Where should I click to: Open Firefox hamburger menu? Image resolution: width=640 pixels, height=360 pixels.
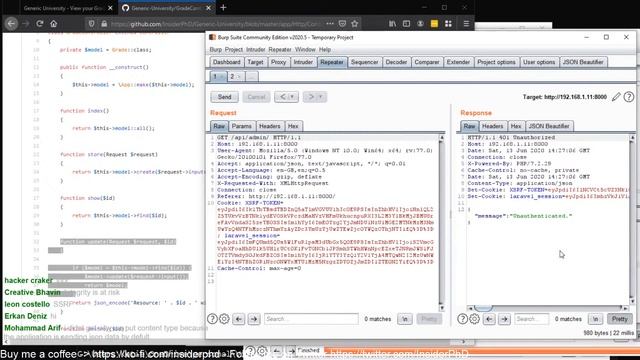[466, 24]
